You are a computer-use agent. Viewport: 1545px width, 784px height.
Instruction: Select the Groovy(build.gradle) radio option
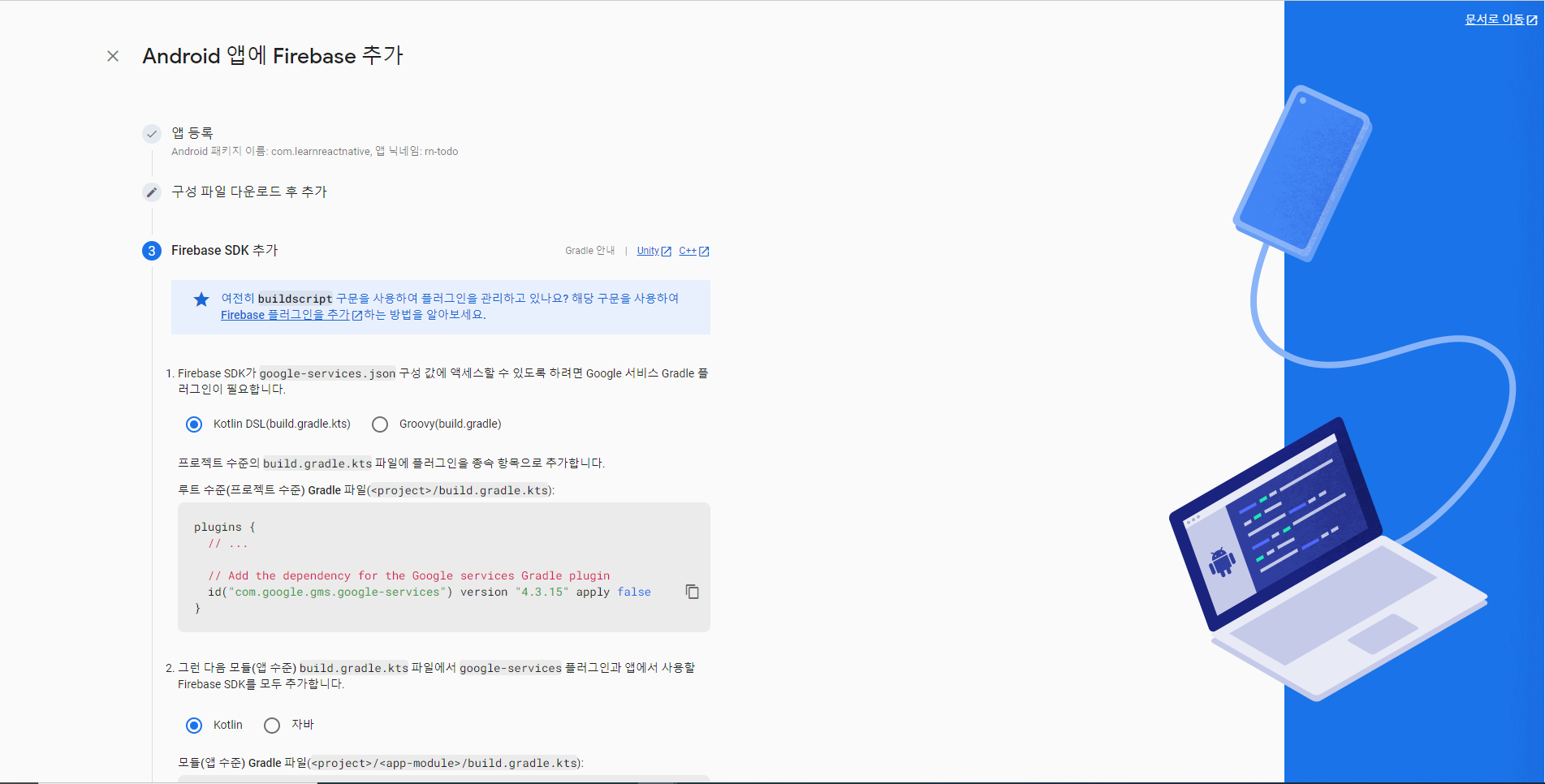[380, 424]
